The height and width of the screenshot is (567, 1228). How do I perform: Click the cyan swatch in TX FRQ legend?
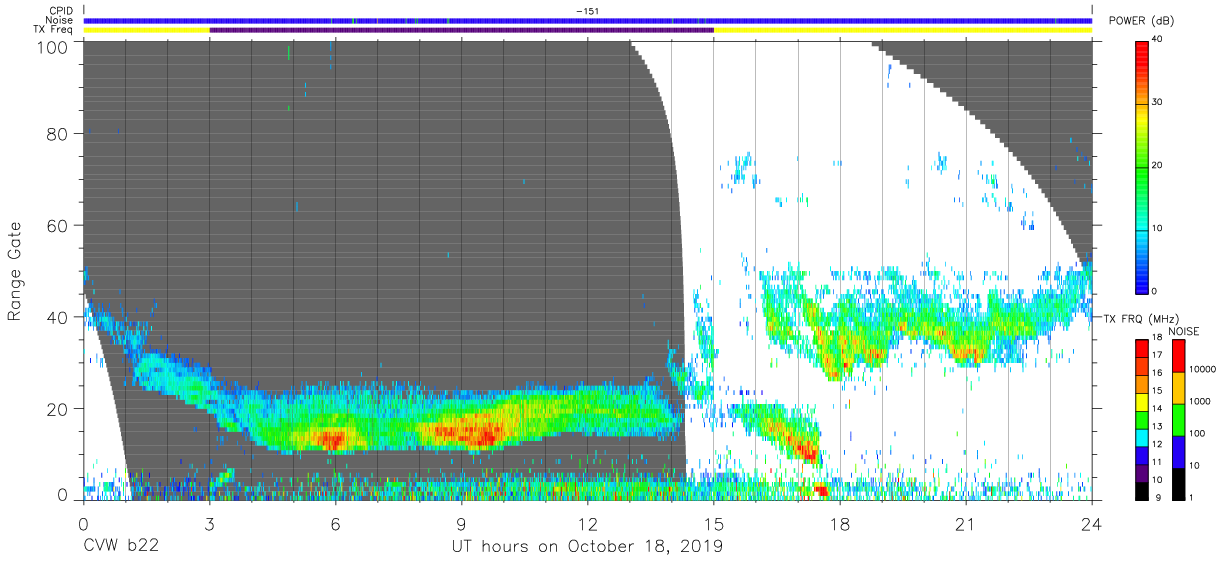1142,436
